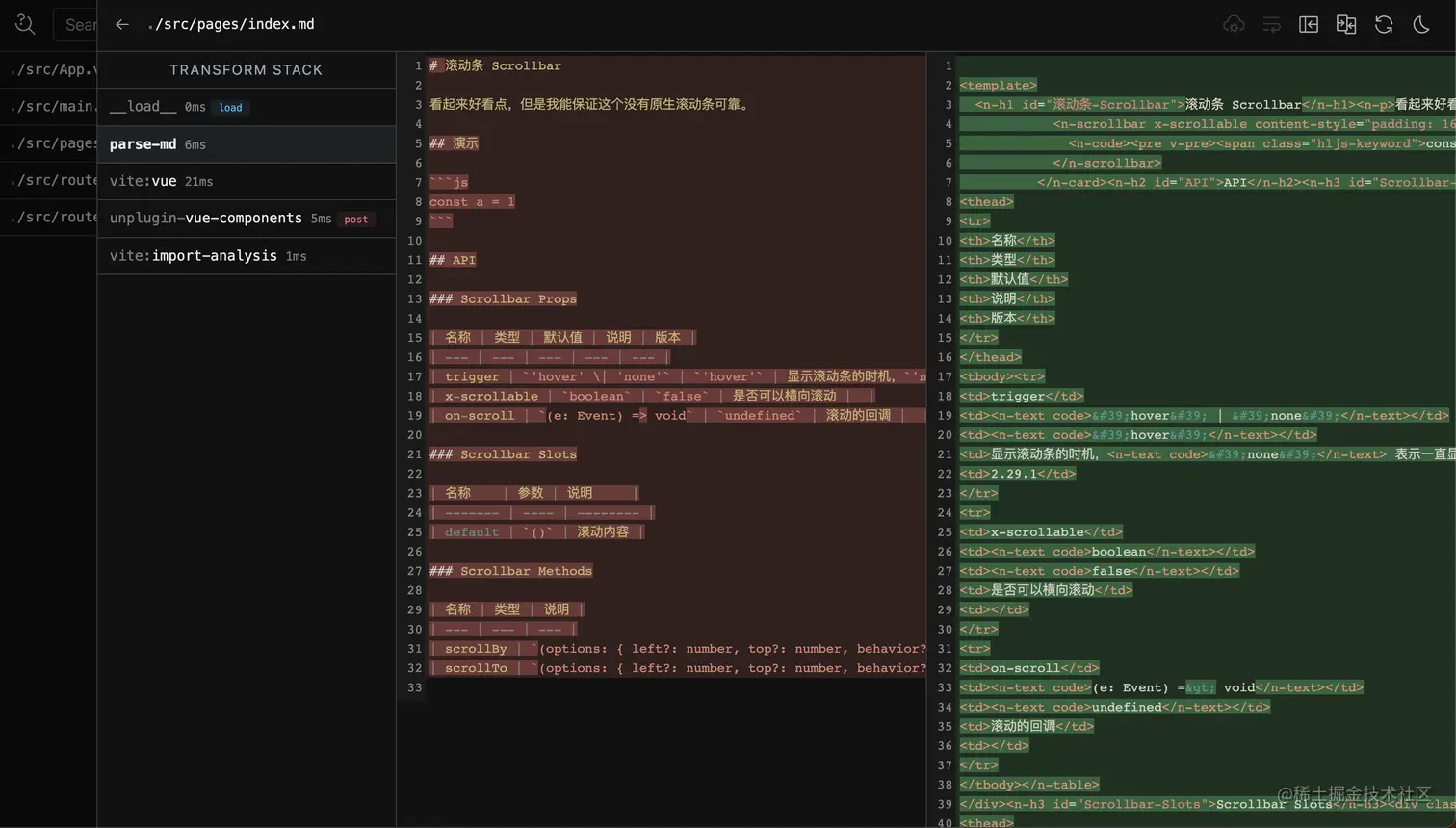Toggle SSR cloud-gear icon in header
Viewport: 1456px width, 828px height.
[x=1234, y=25]
